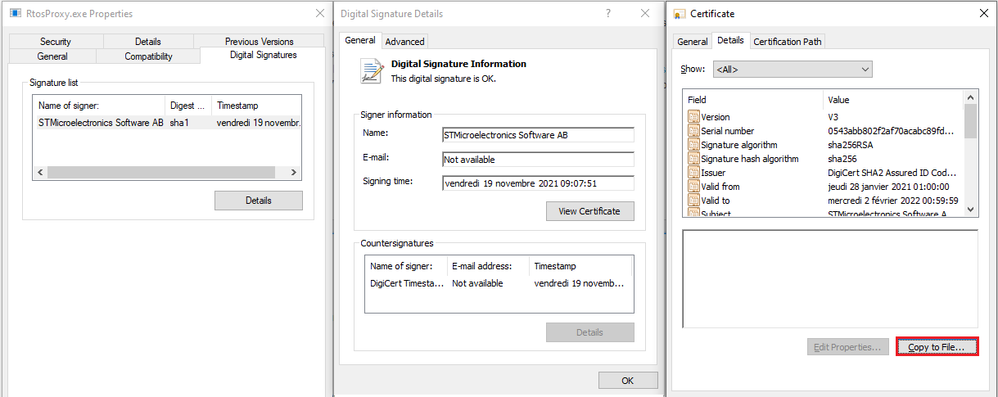Image resolution: width=998 pixels, height=397 pixels.
Task: Click the Edit Properties button
Action: click(x=848, y=347)
